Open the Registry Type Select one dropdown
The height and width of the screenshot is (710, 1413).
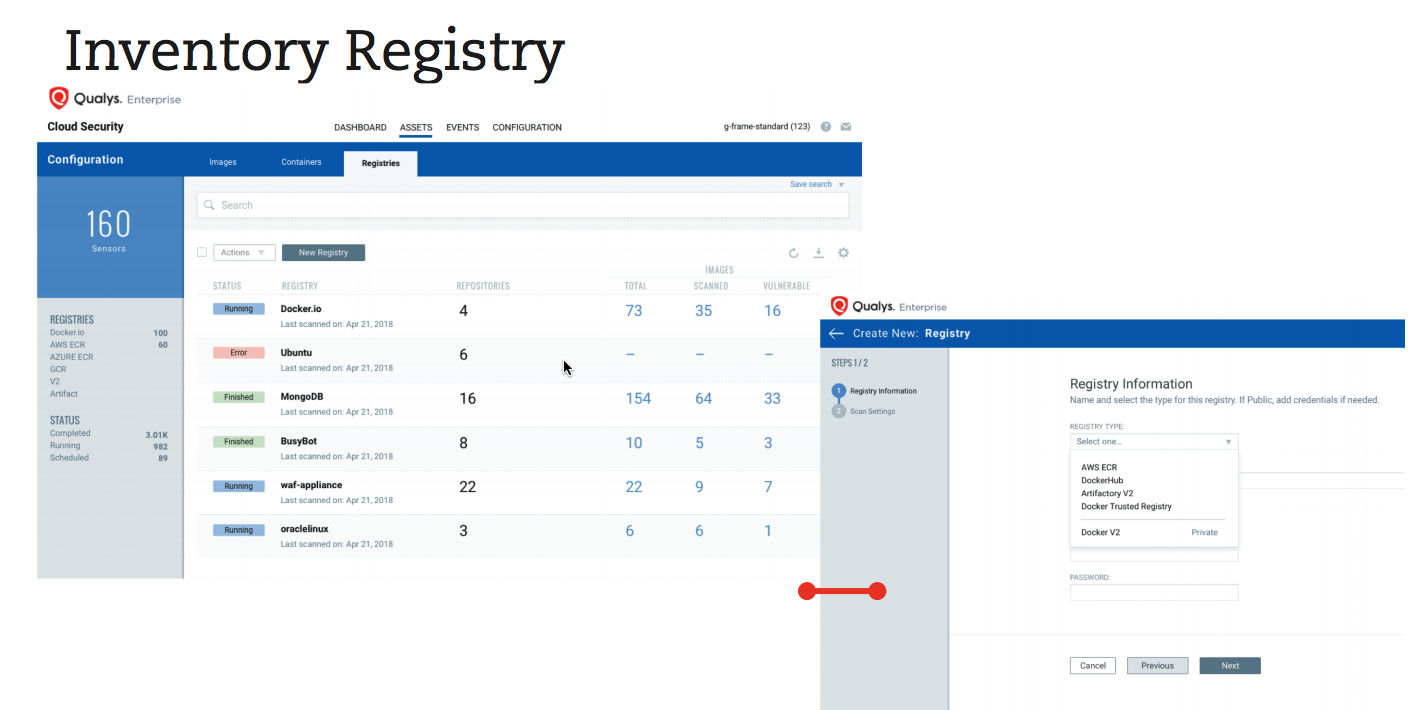(1154, 441)
